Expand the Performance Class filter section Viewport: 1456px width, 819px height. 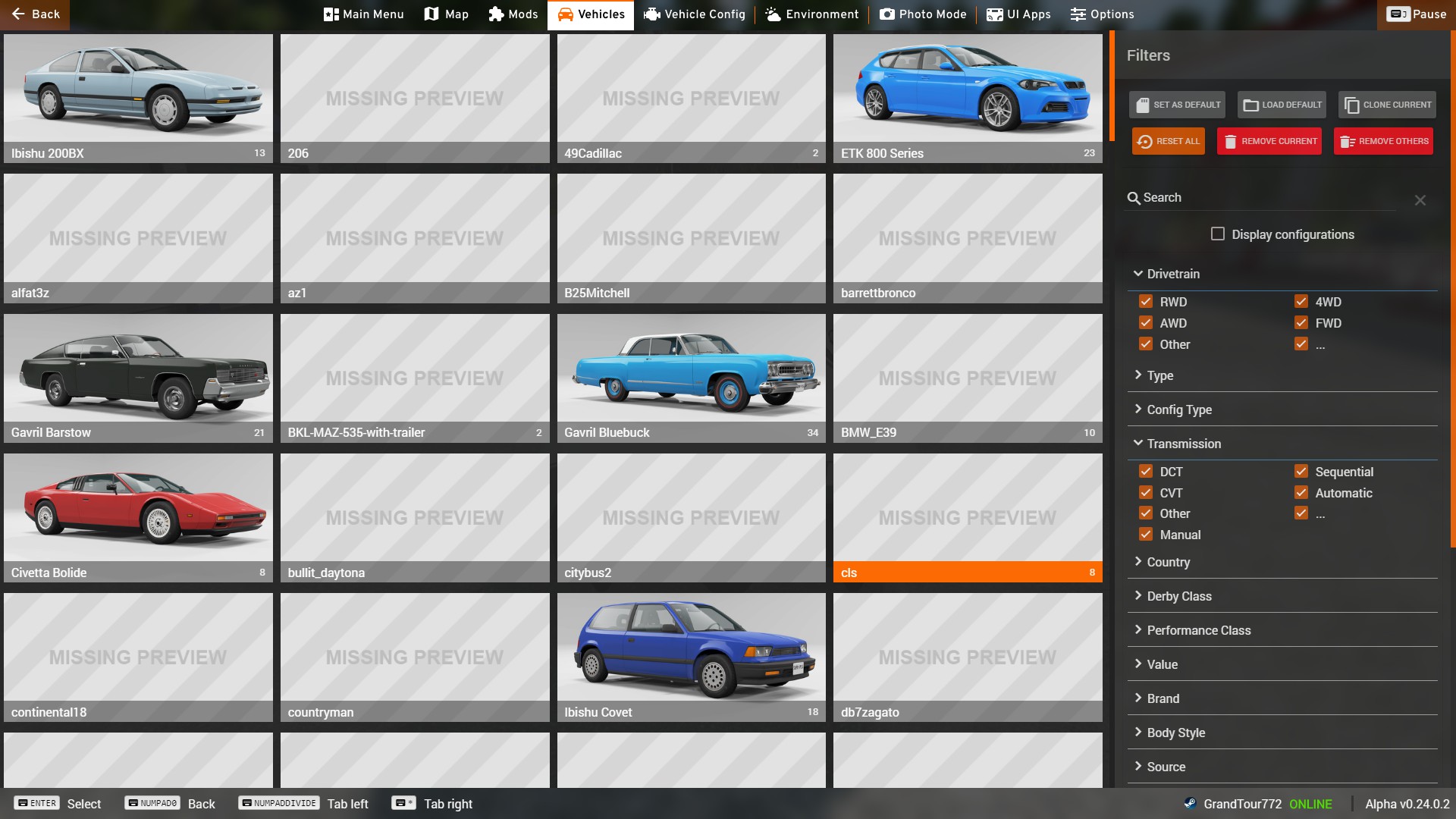[x=1282, y=630]
